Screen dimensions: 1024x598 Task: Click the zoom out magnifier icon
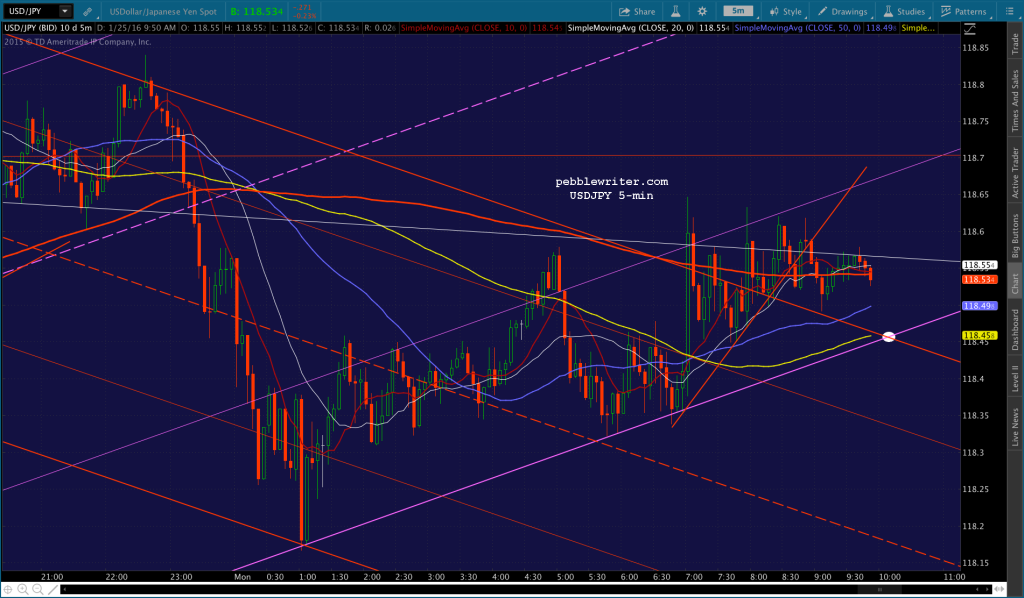37,590
